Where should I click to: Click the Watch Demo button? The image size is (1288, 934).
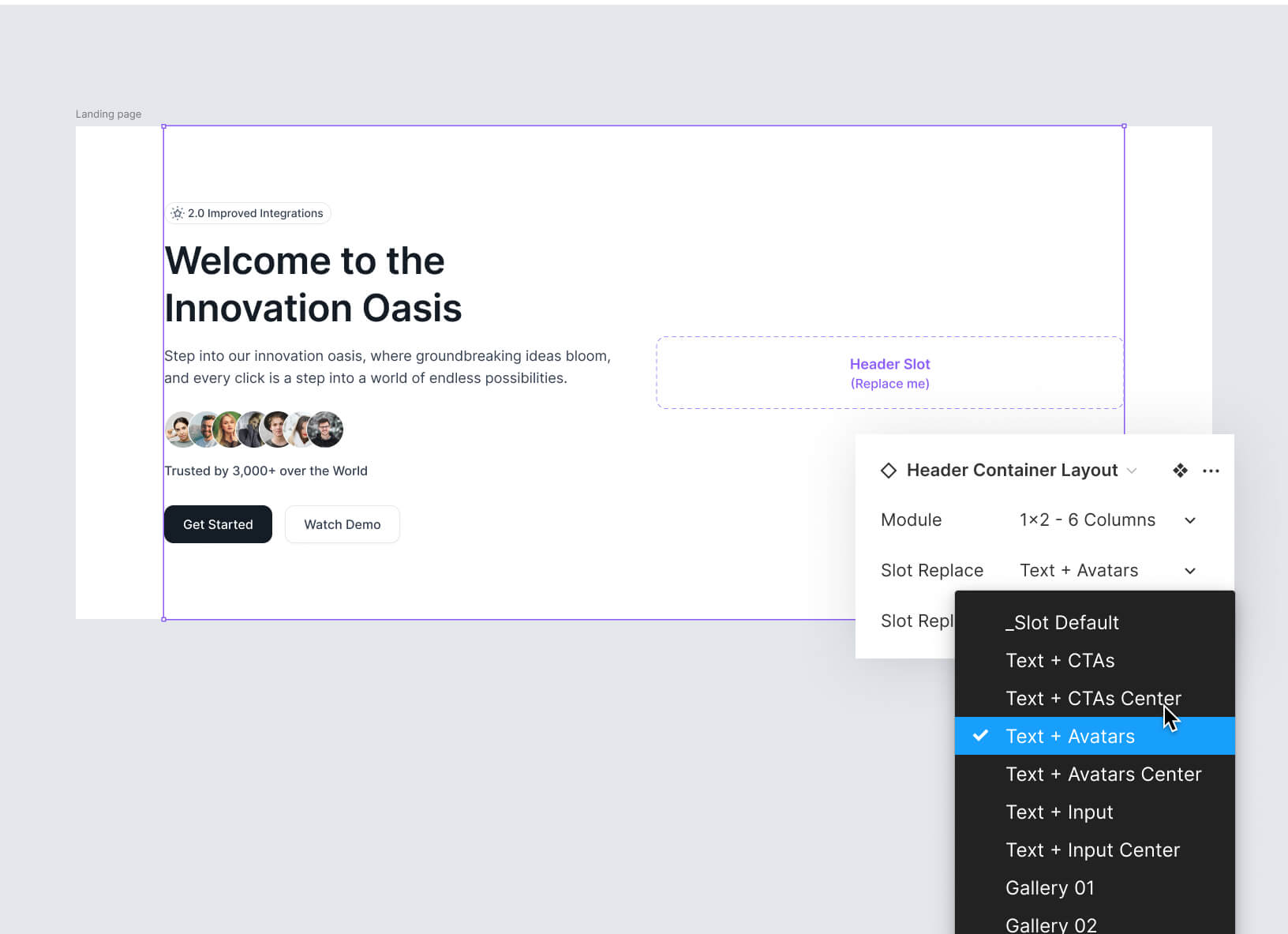(x=342, y=524)
